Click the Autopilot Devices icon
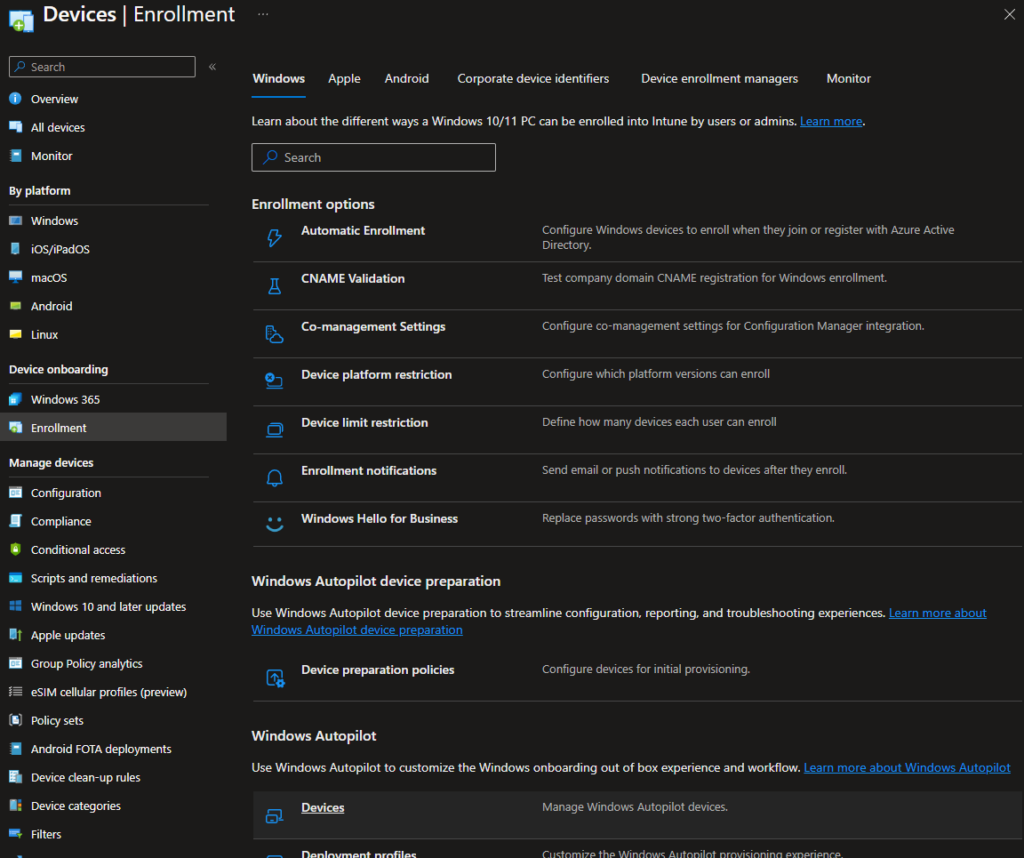1024x858 pixels. (274, 814)
